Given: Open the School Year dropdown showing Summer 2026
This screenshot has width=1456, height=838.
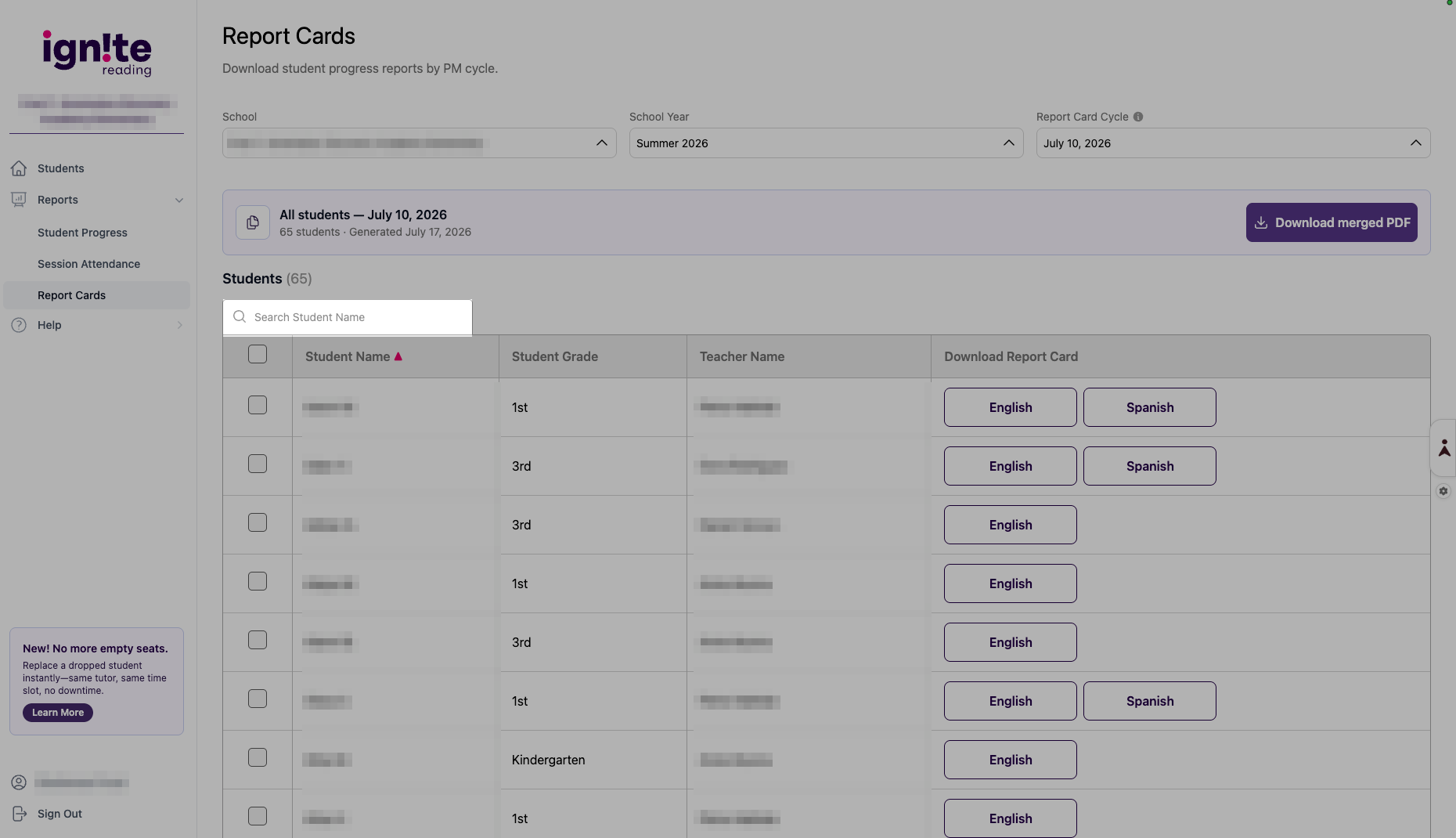Looking at the screenshot, I should point(827,143).
